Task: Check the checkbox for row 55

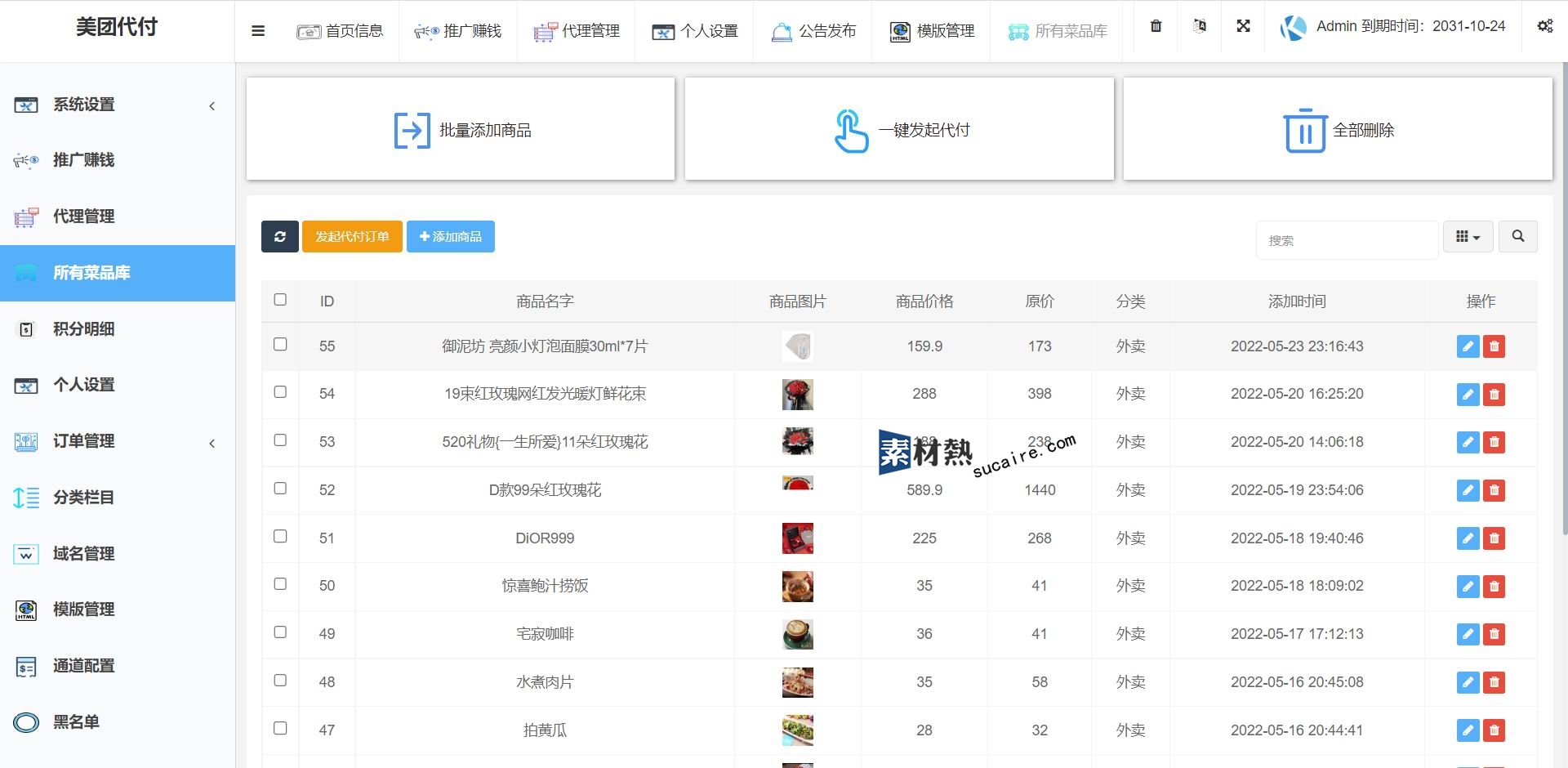Action: [280, 345]
